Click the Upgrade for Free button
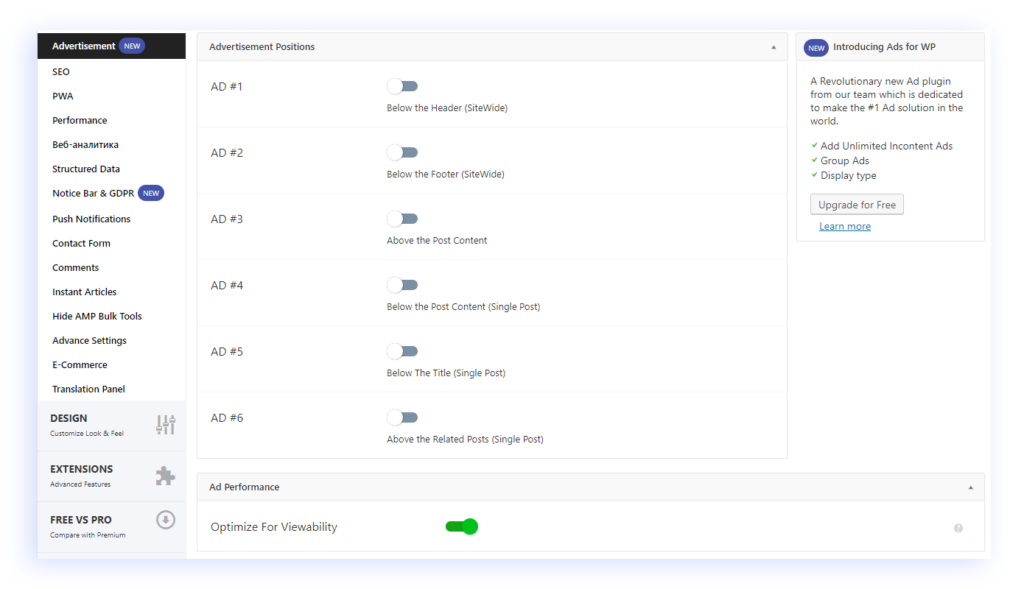This screenshot has width=1024, height=589. [857, 204]
